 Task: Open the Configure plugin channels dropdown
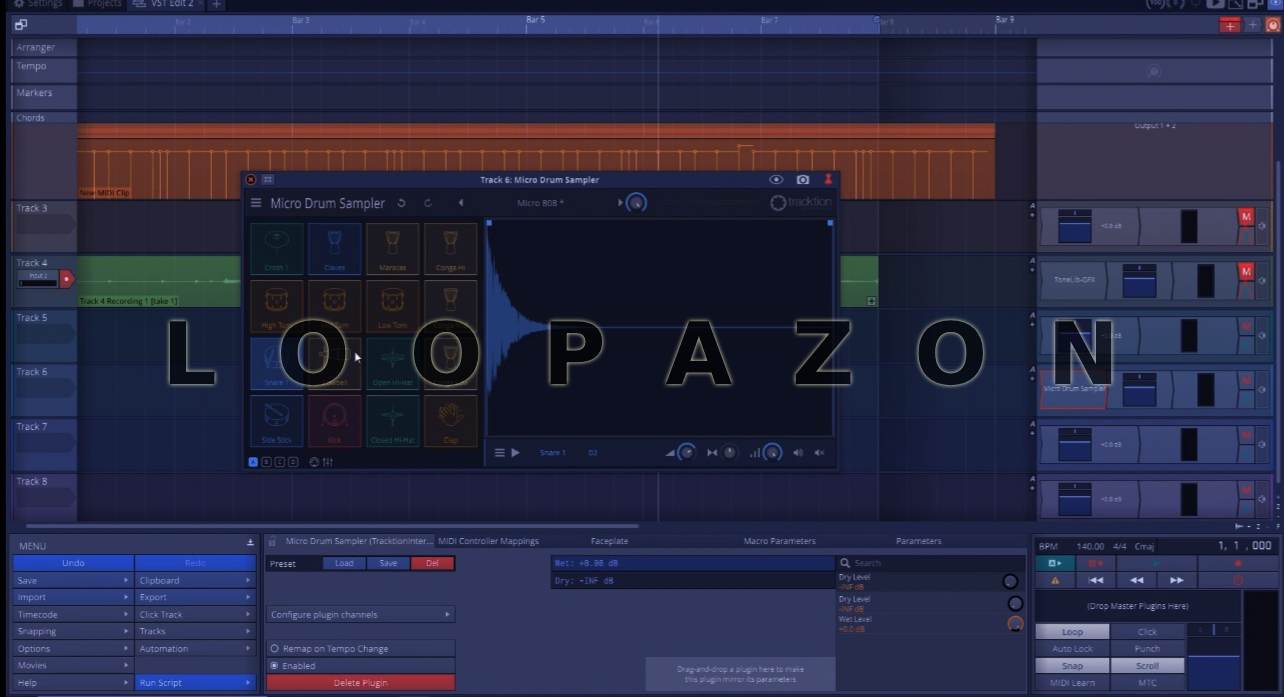pos(360,614)
